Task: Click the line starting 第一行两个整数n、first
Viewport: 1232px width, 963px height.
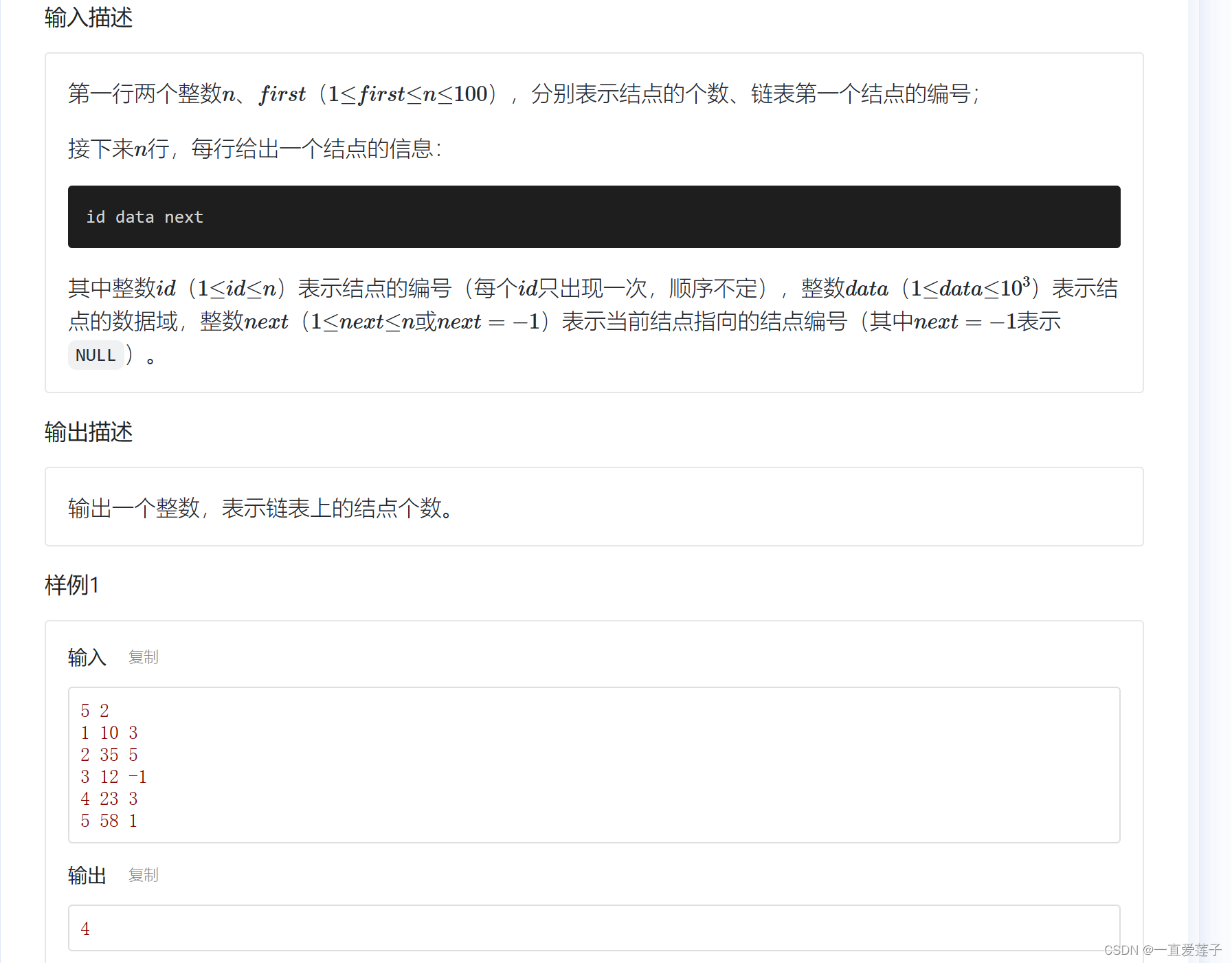Action: point(524,93)
